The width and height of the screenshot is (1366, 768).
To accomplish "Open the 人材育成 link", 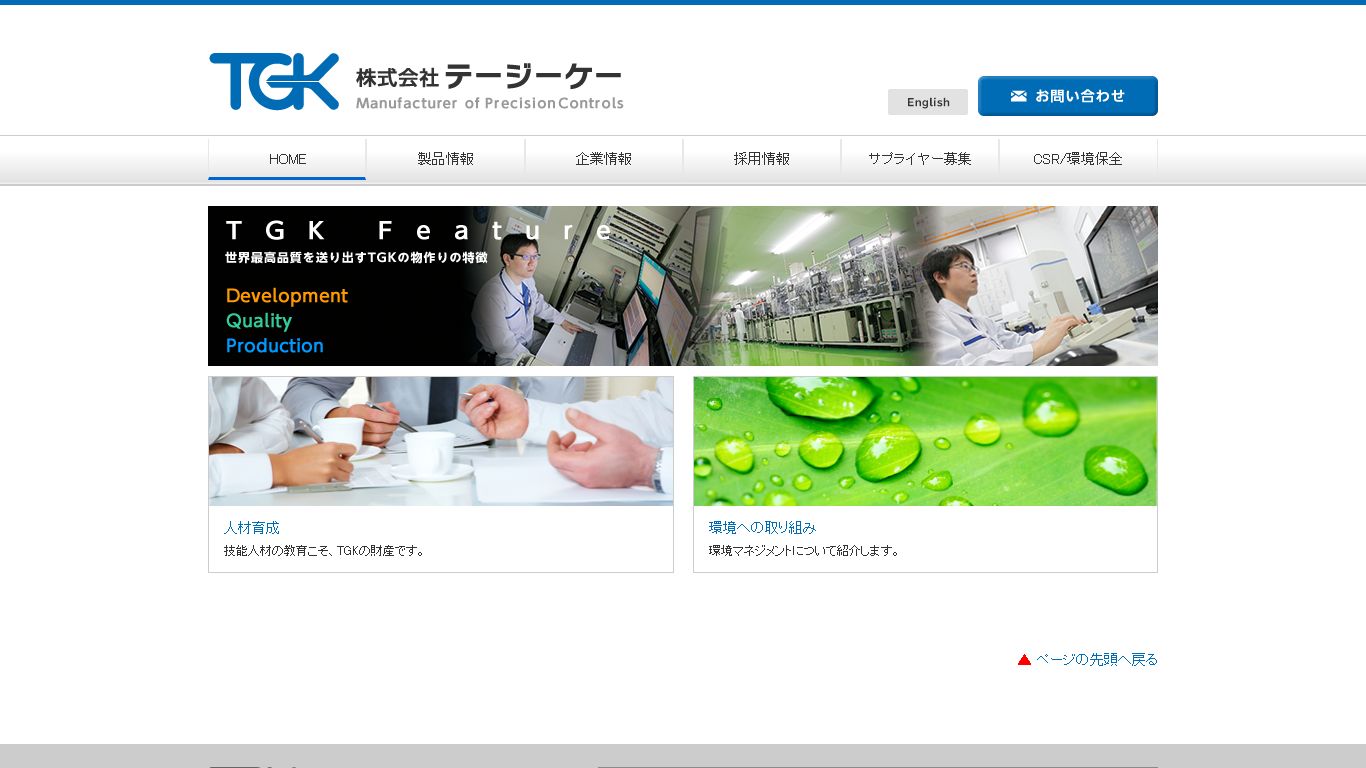I will tap(252, 528).
